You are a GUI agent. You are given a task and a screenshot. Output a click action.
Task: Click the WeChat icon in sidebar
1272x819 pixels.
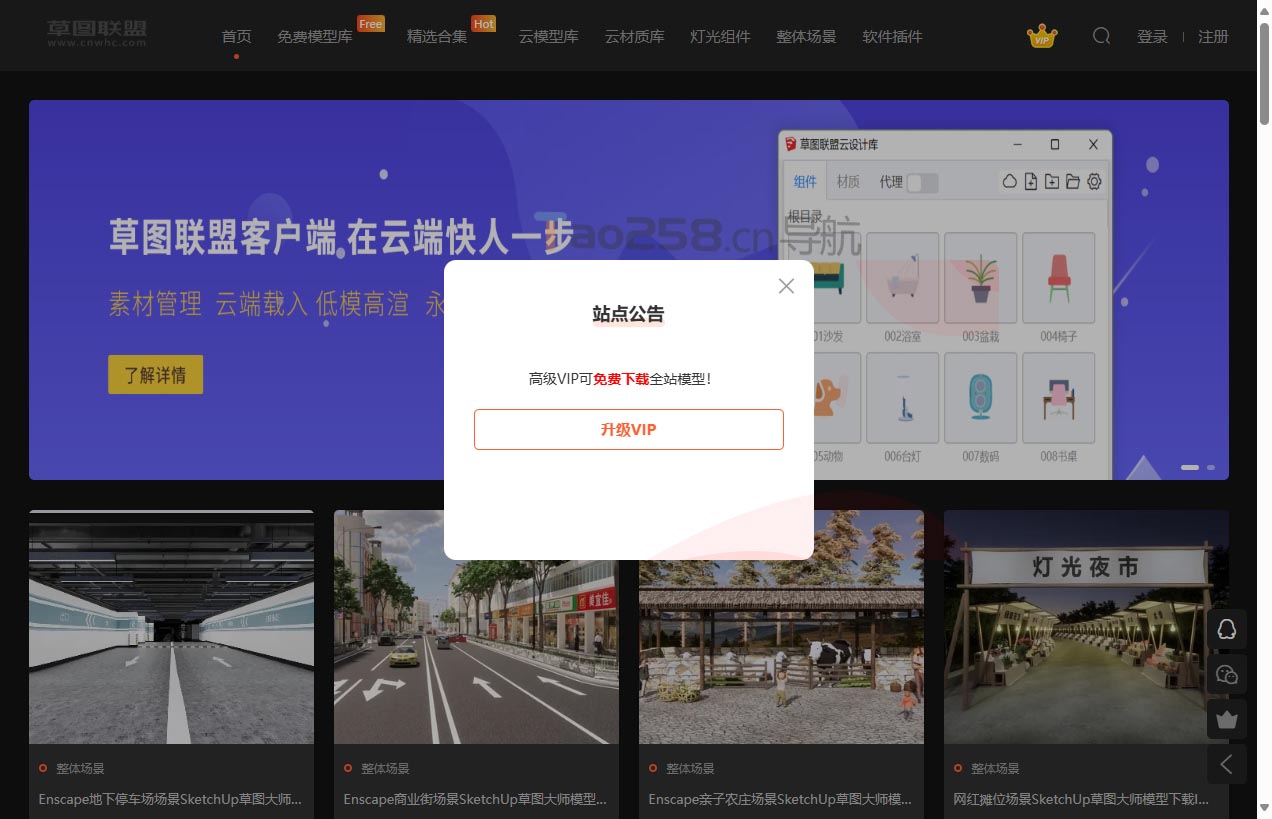coord(1226,674)
